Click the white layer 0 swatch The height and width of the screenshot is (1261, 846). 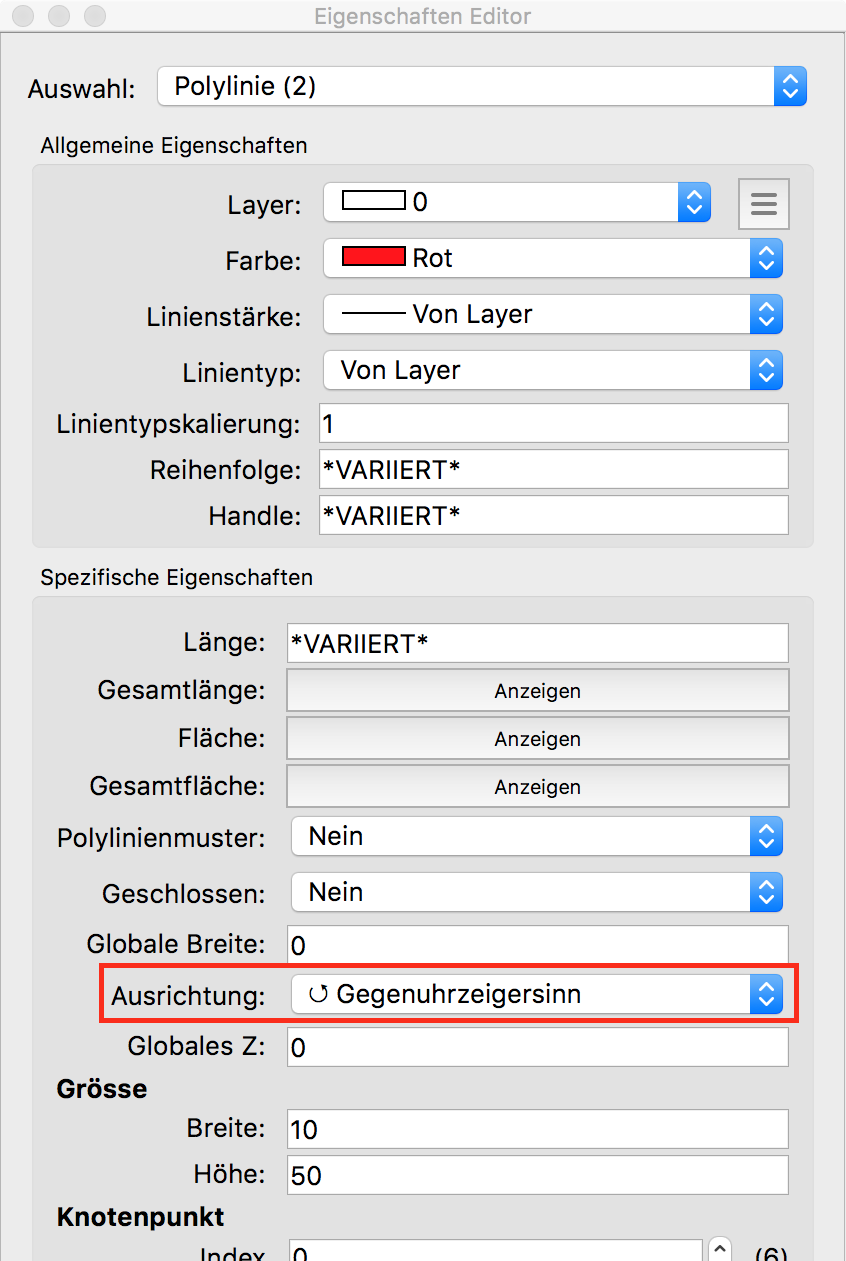click(373, 201)
